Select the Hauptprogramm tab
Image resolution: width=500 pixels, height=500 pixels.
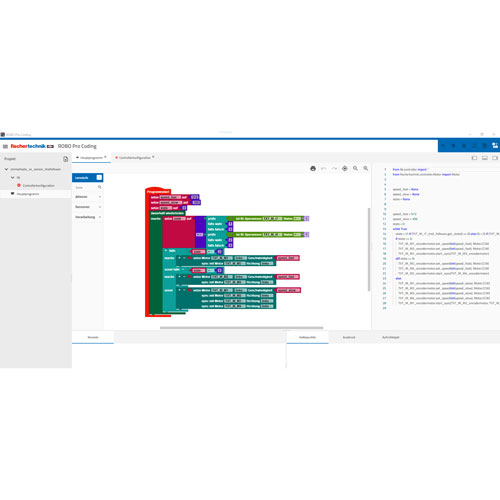pos(91,158)
